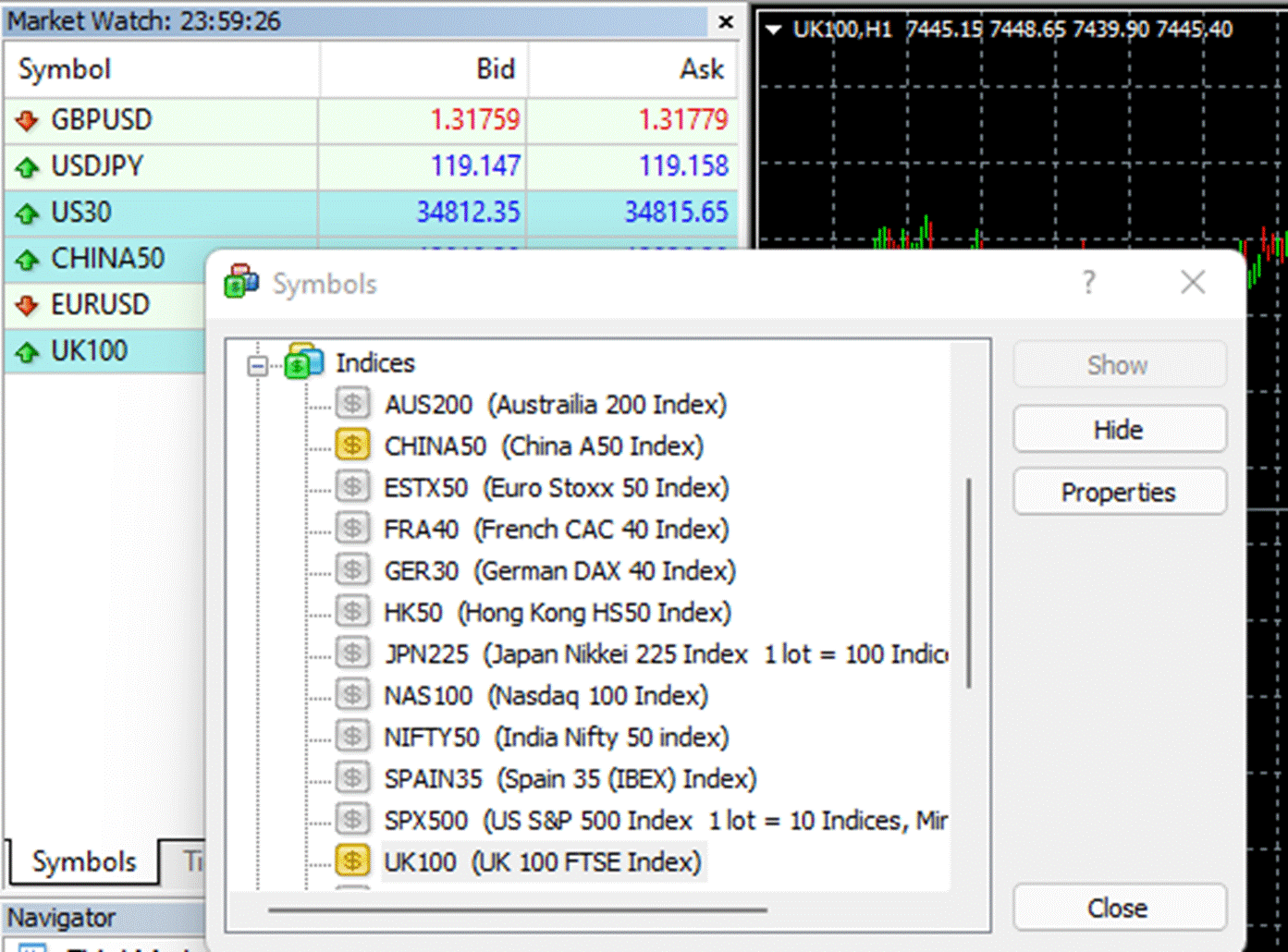Click the vertical scrollbar in symbols list
This screenshot has width=1288, height=952.
tap(968, 583)
